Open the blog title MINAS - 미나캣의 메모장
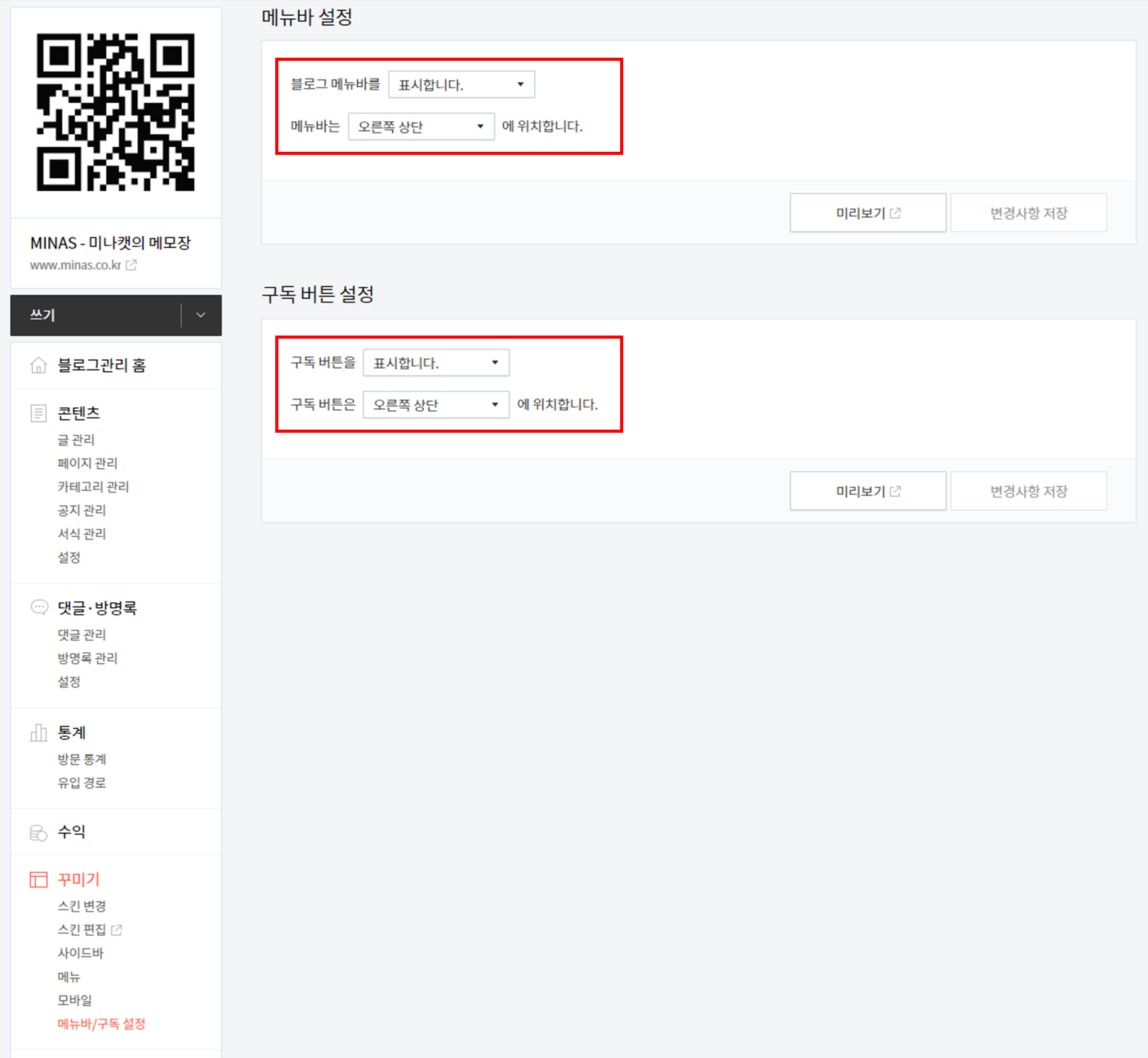The width and height of the screenshot is (1148, 1058). (x=110, y=243)
